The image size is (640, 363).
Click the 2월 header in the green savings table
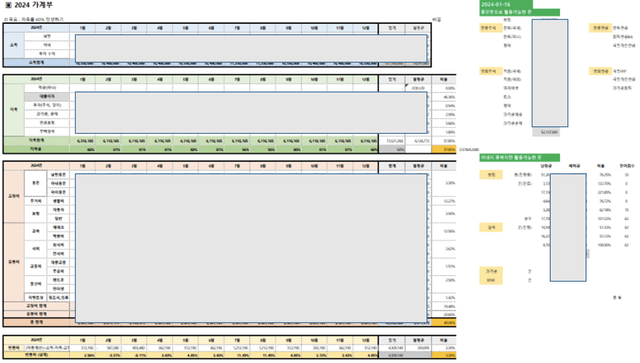click(108, 79)
